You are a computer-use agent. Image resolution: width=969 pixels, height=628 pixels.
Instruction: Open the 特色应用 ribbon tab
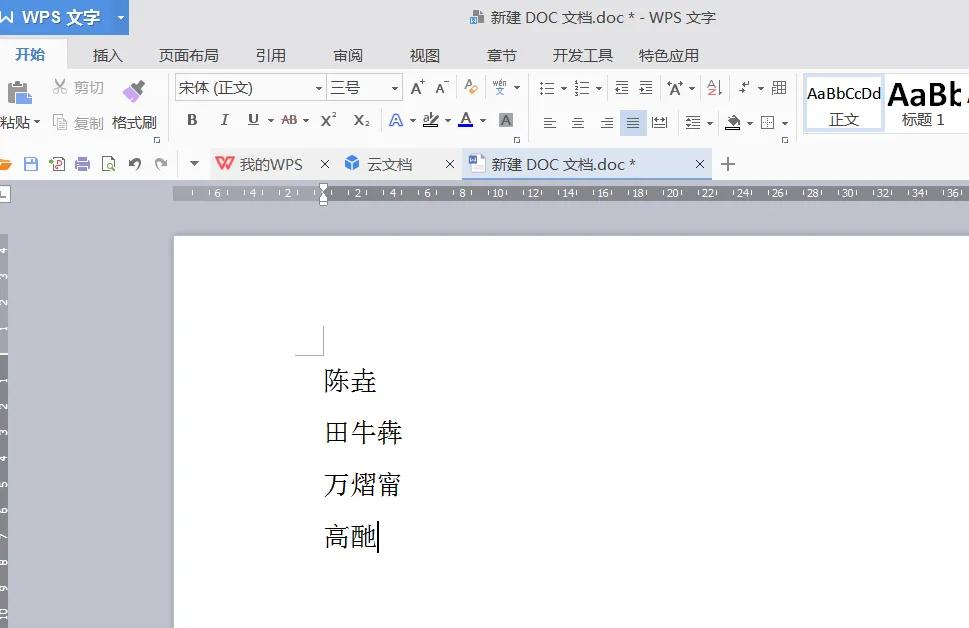pyautogui.click(x=669, y=56)
